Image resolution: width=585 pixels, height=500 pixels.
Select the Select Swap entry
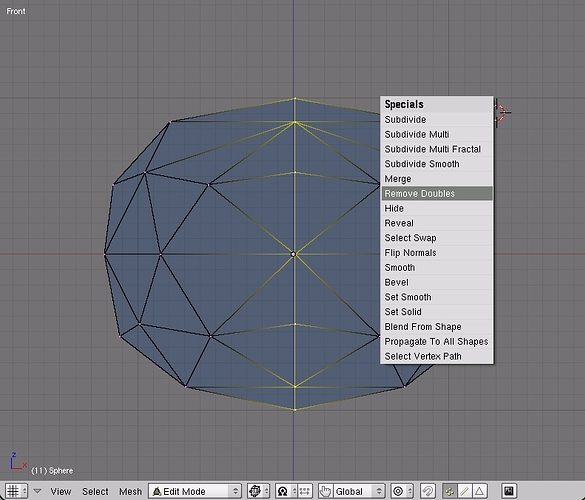coord(437,238)
